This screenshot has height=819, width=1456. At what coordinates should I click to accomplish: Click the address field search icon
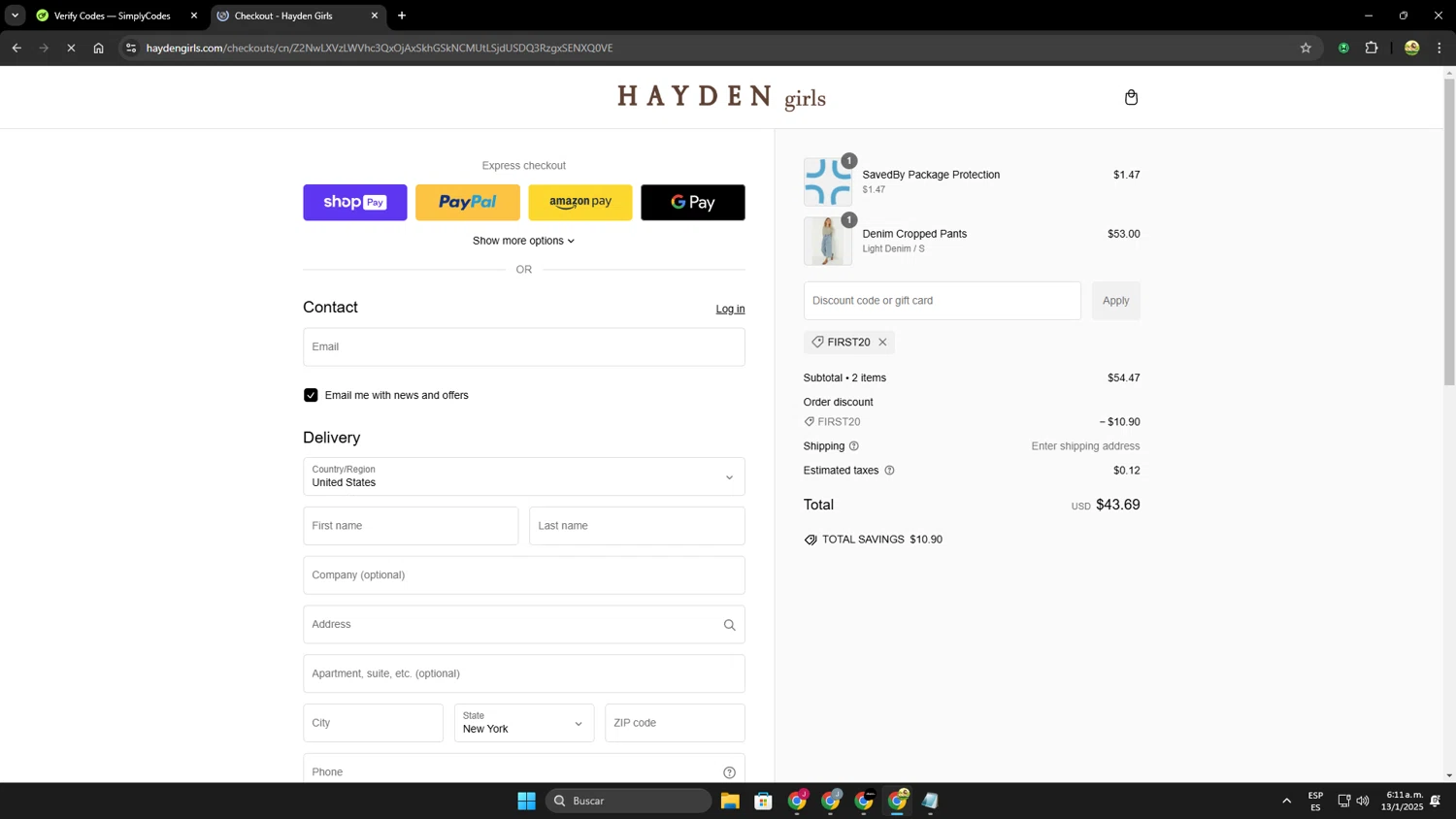(x=729, y=625)
